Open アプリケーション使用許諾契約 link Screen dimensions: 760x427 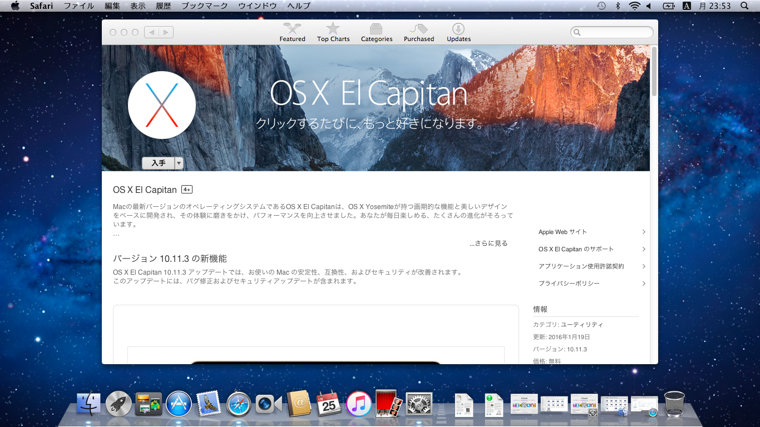[581, 266]
